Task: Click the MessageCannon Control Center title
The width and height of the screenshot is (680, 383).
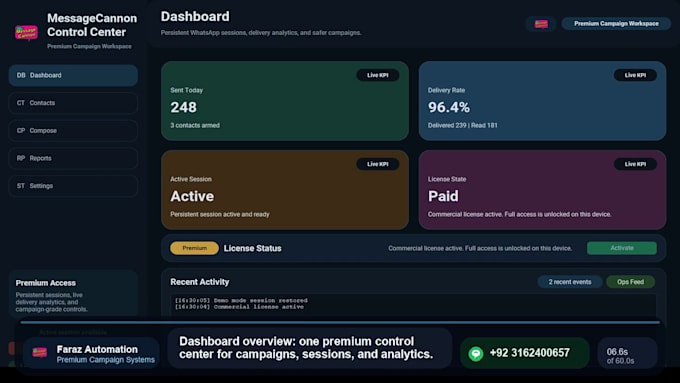Action: coord(92,25)
